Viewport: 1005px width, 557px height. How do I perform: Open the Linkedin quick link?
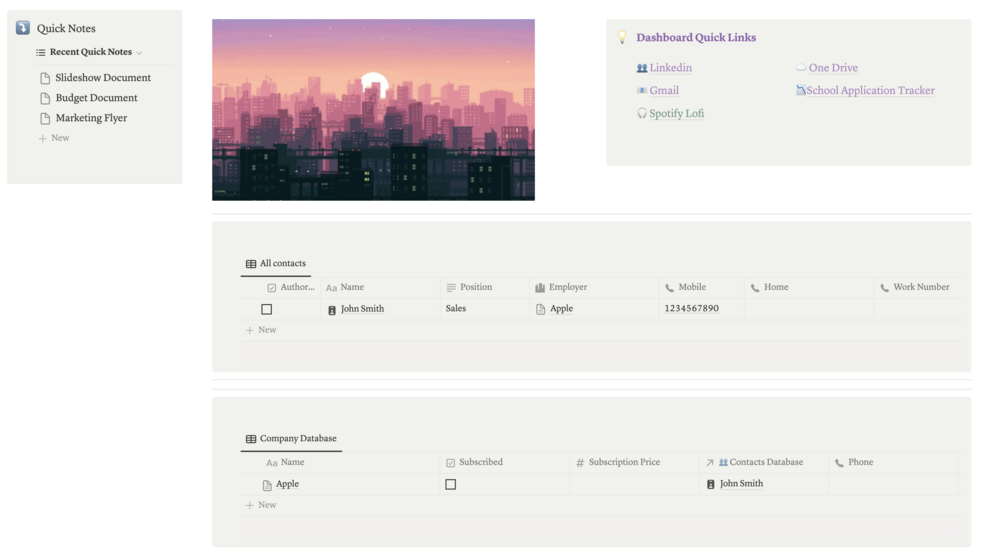pyautogui.click(x=670, y=67)
